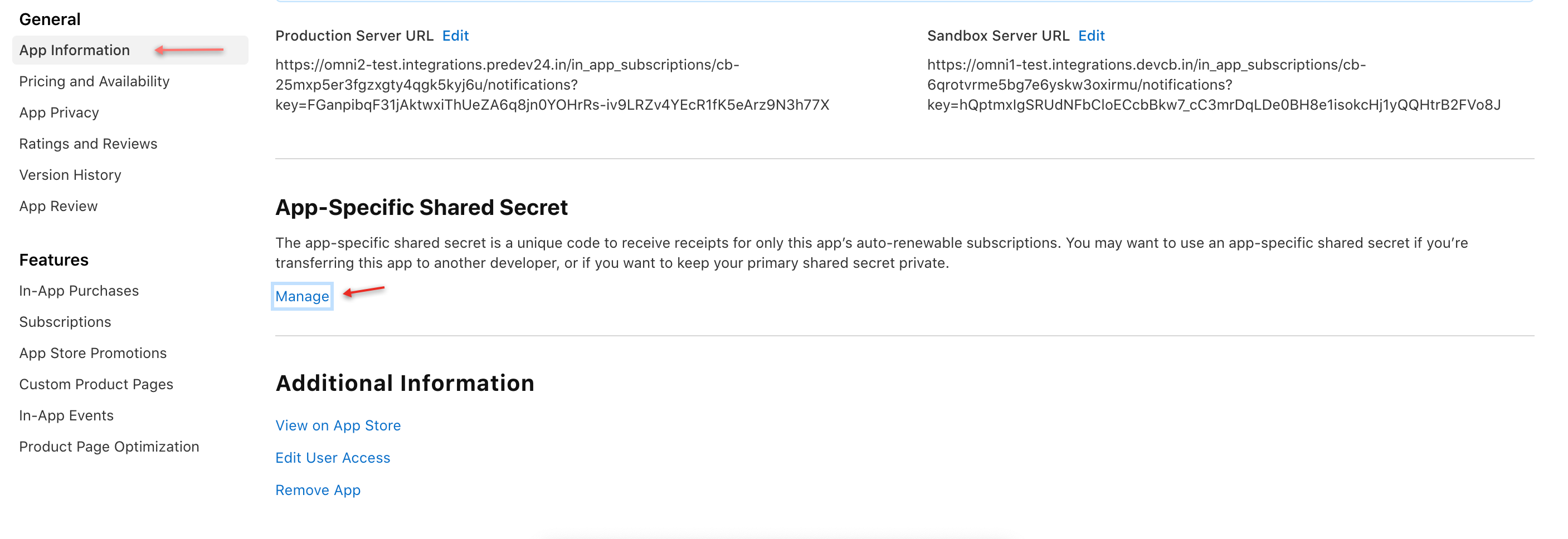Click the Remove App link

pyautogui.click(x=318, y=490)
